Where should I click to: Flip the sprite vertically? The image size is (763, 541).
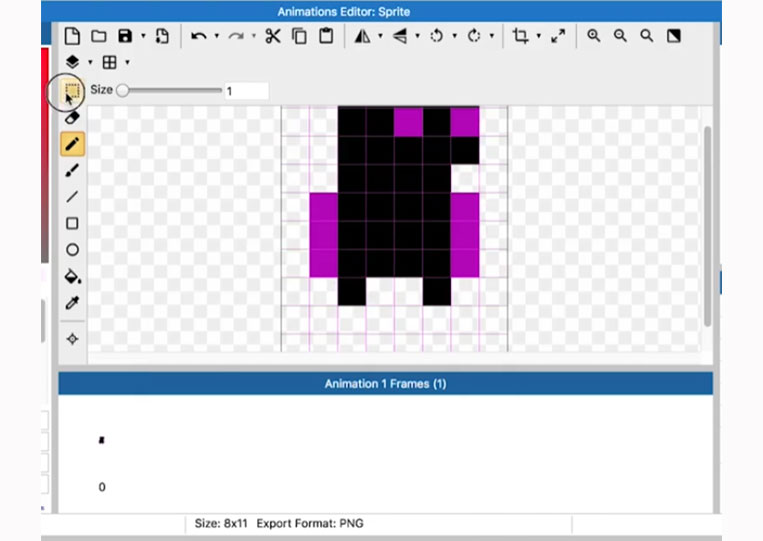[400, 36]
